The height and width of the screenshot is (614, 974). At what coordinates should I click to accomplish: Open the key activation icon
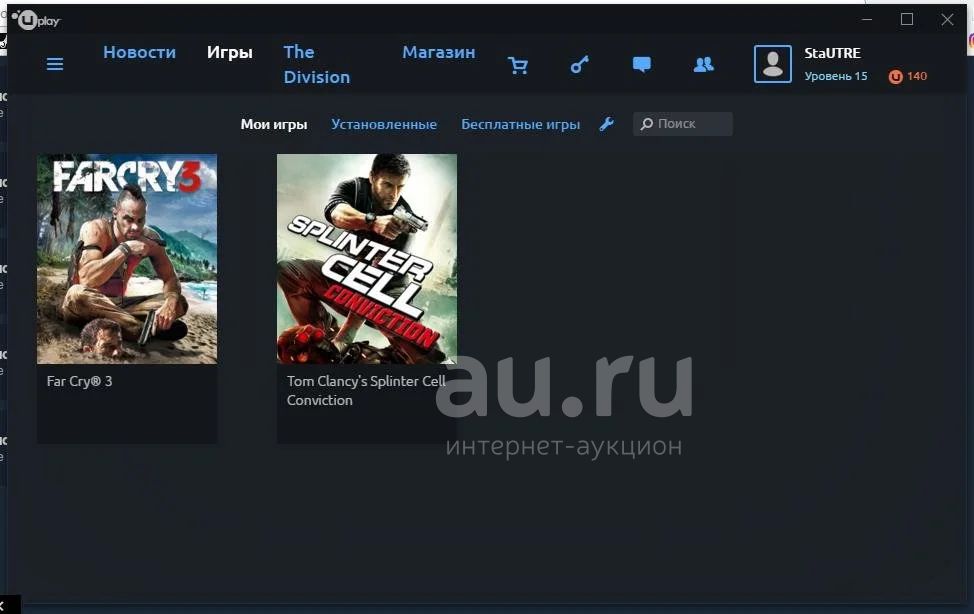pos(580,65)
